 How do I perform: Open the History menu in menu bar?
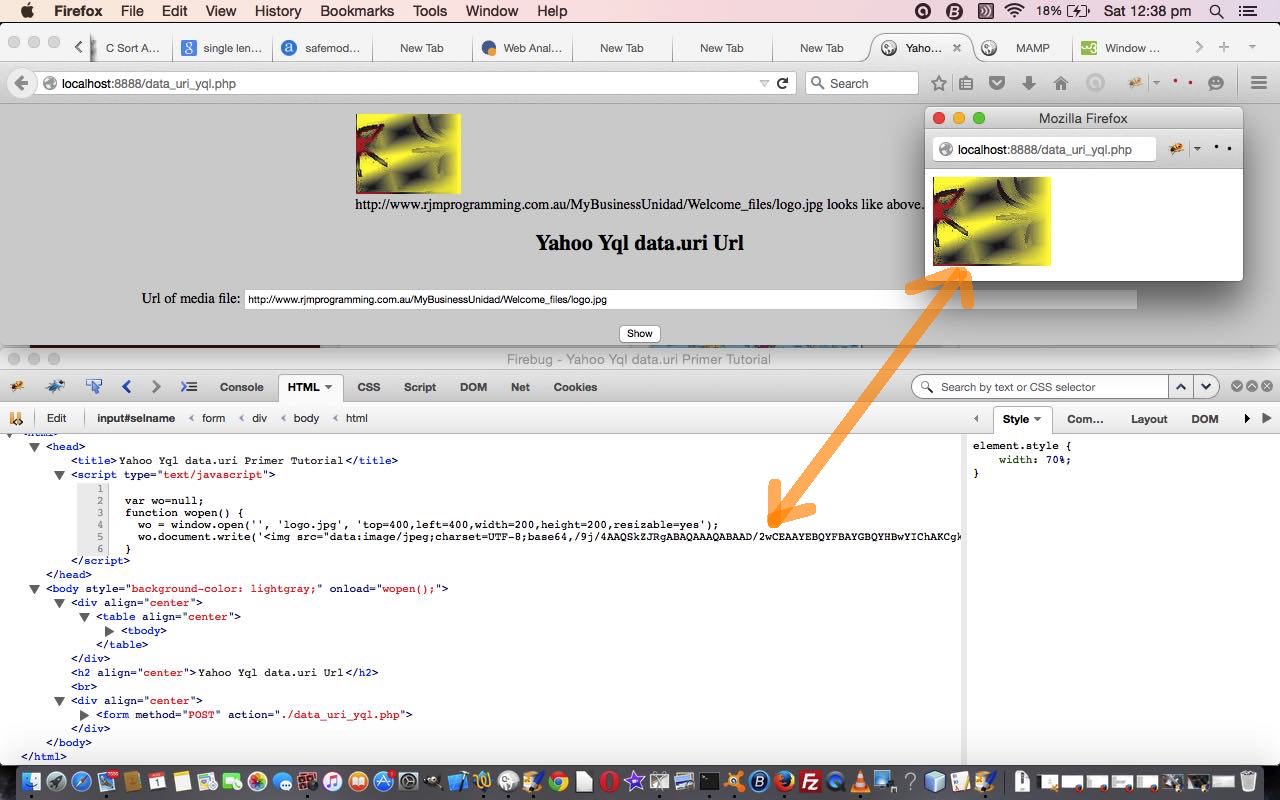click(x=278, y=11)
